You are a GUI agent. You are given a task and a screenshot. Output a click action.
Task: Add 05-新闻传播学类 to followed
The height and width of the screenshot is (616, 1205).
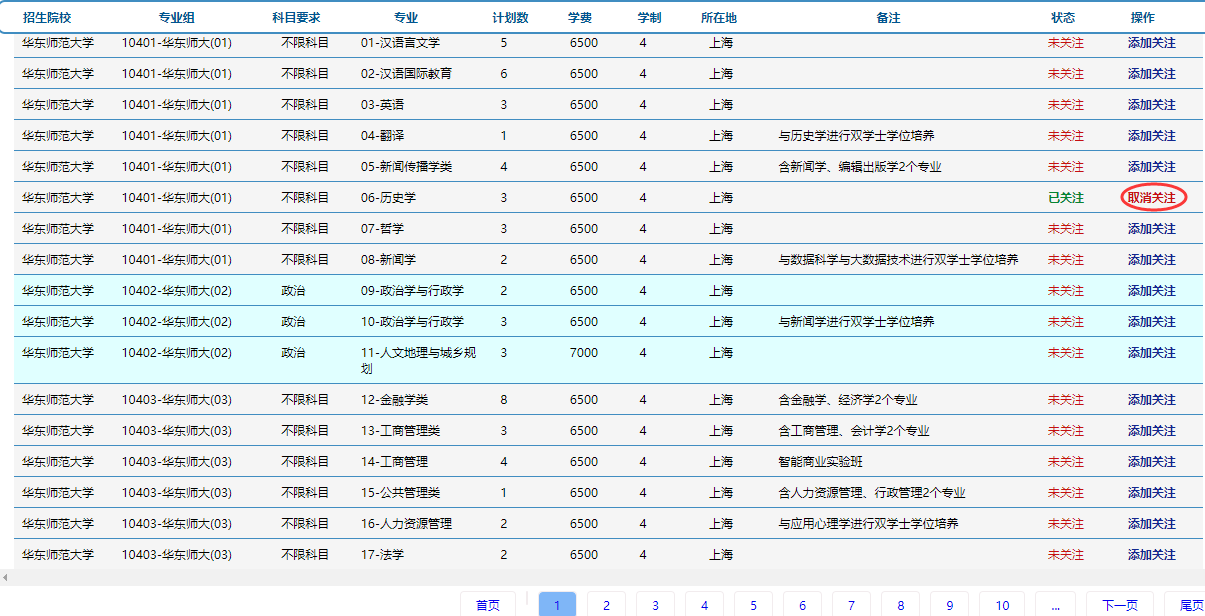click(x=1151, y=167)
